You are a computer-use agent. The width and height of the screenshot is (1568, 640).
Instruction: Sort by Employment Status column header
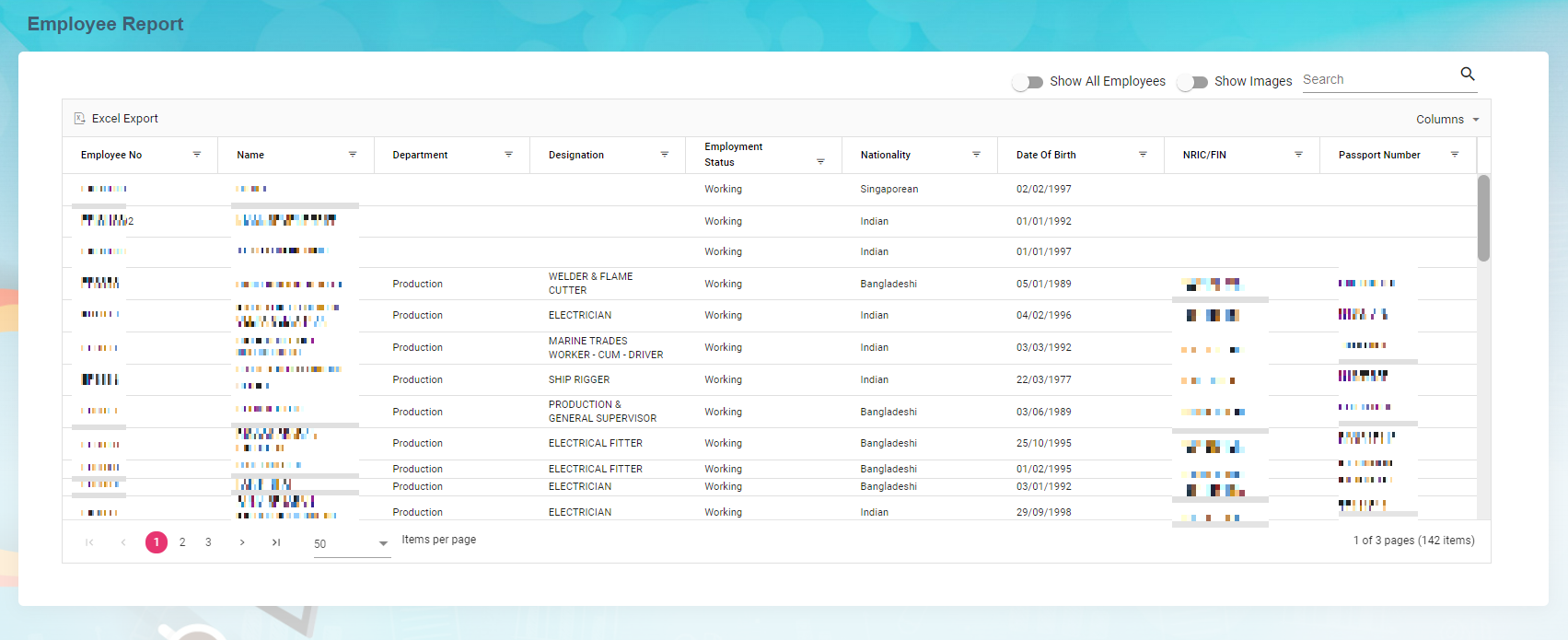point(734,154)
